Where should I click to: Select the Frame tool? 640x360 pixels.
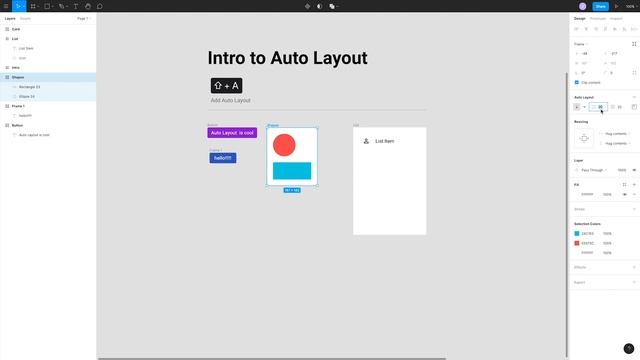(33, 6)
